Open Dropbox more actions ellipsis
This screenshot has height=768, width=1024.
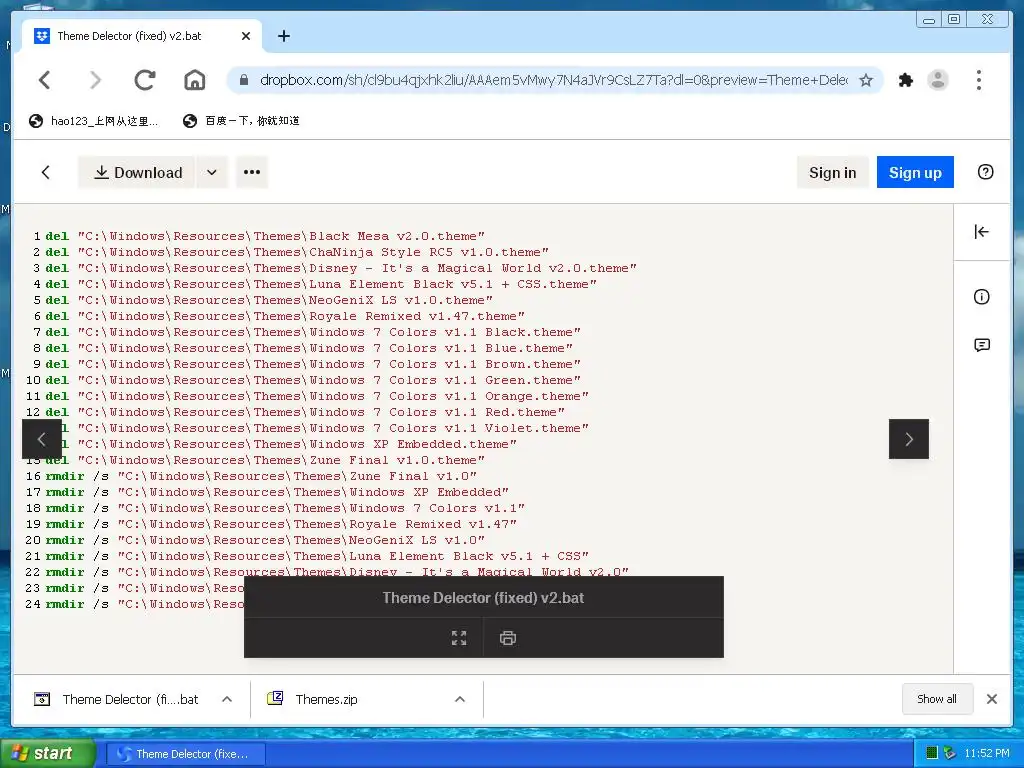pyautogui.click(x=251, y=172)
